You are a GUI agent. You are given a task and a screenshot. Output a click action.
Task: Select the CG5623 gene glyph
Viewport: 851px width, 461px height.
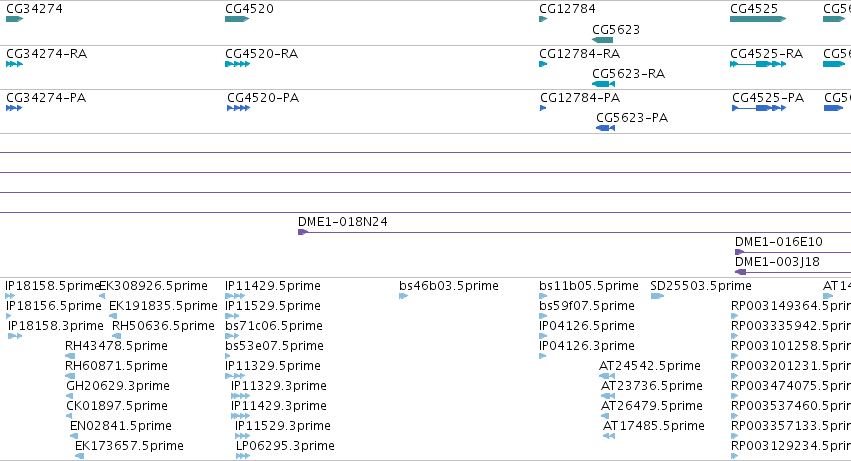pyautogui.click(x=602, y=40)
